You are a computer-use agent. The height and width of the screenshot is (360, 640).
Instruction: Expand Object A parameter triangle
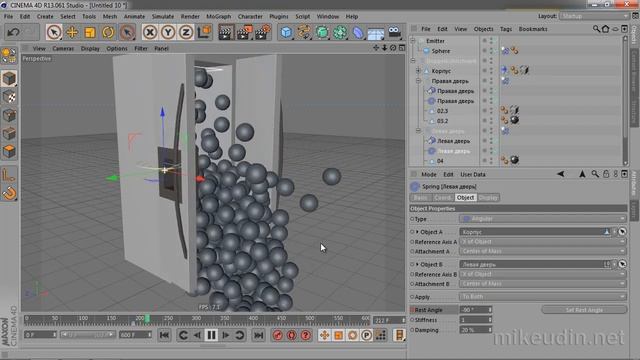417,232
